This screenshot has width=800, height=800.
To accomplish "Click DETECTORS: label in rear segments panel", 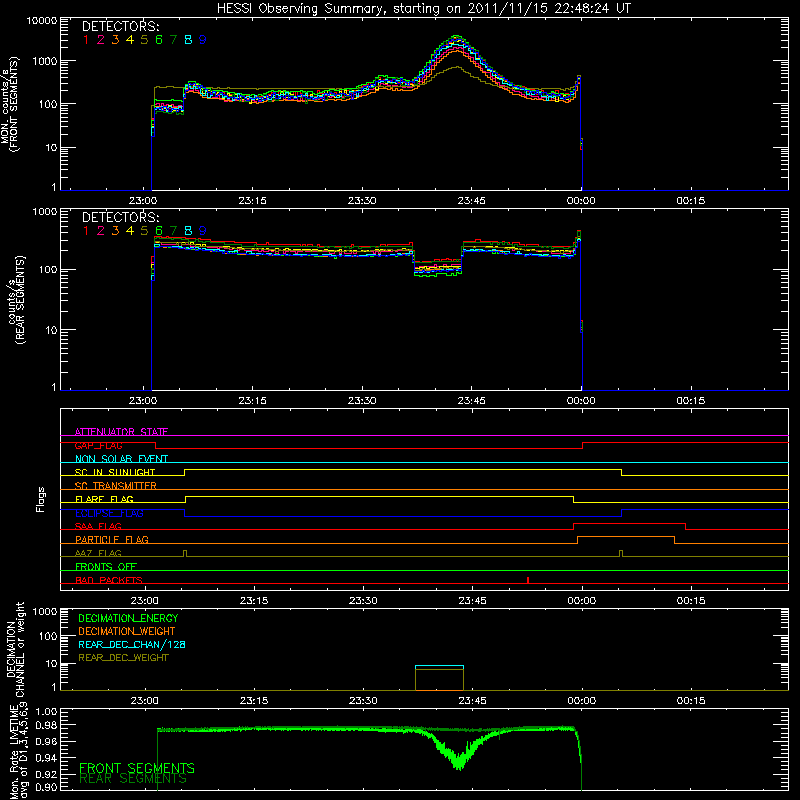I will 120,217.
